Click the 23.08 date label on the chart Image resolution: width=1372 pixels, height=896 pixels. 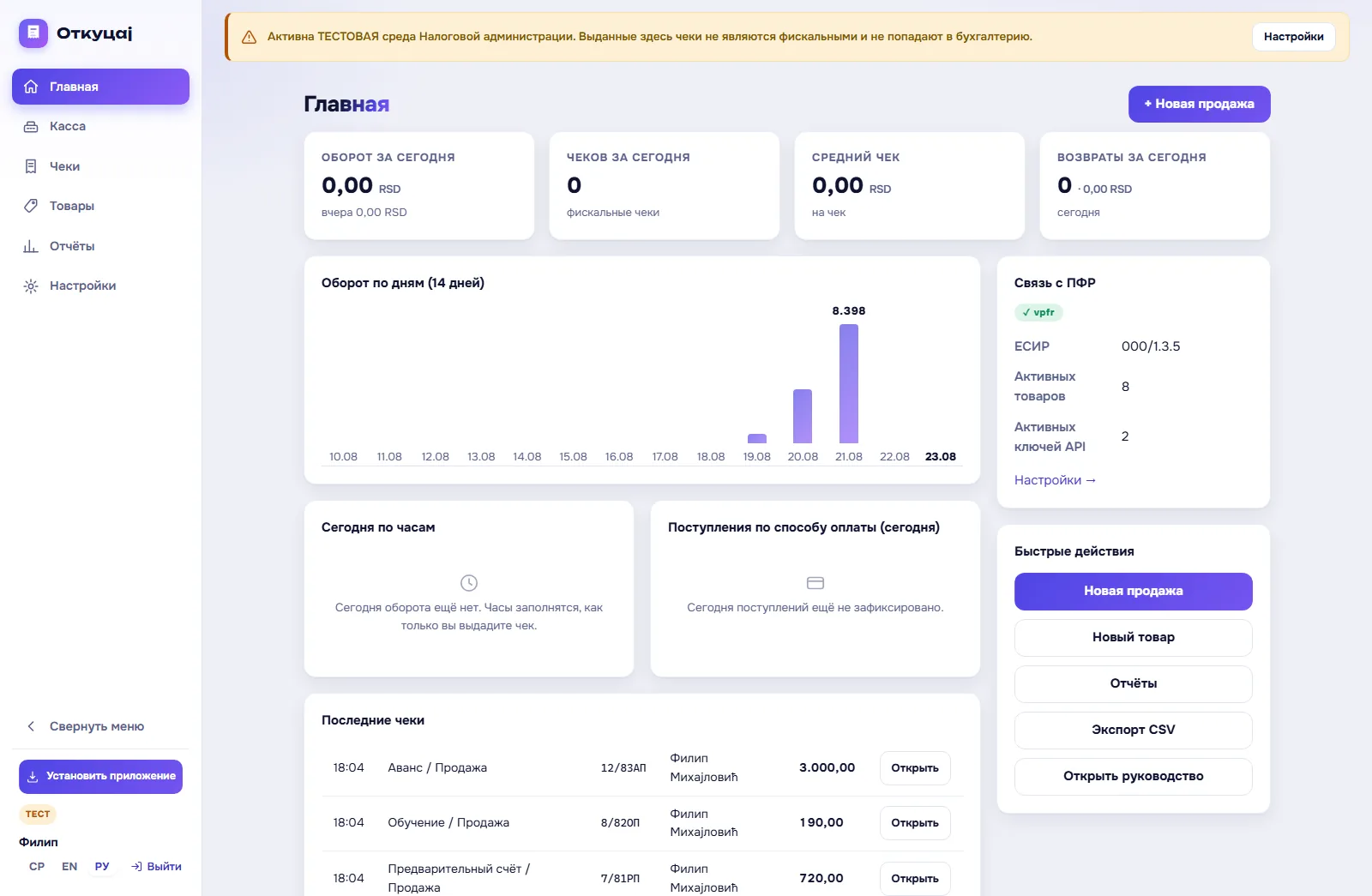[941, 457]
